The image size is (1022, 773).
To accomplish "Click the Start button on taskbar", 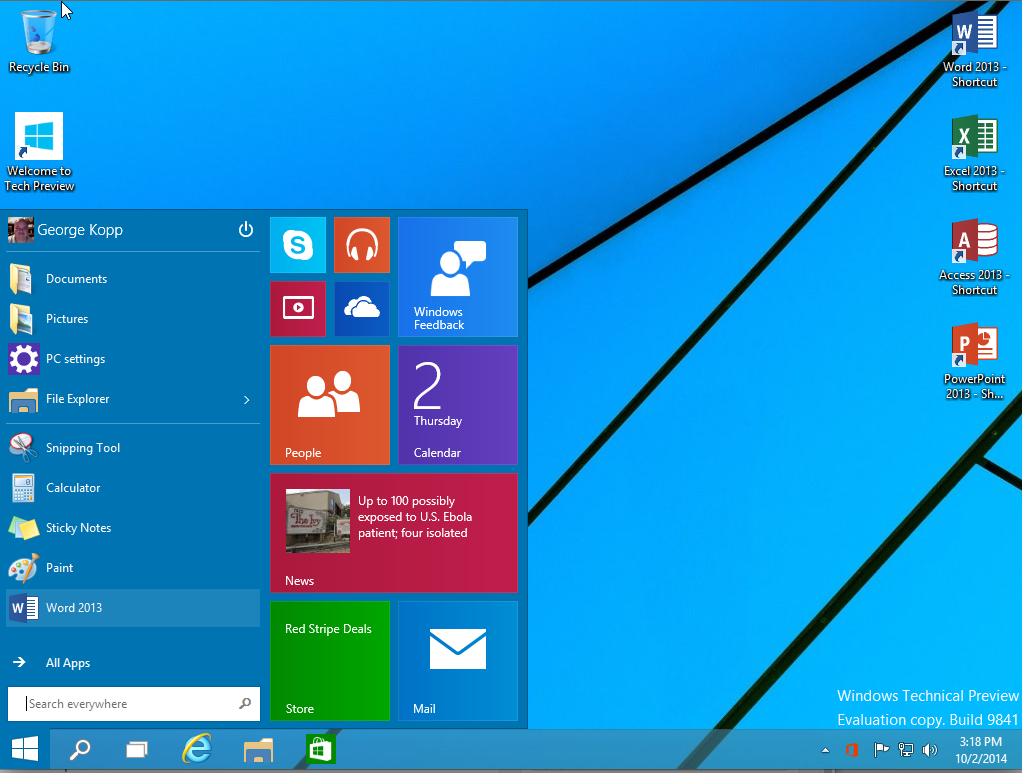I will coord(25,750).
